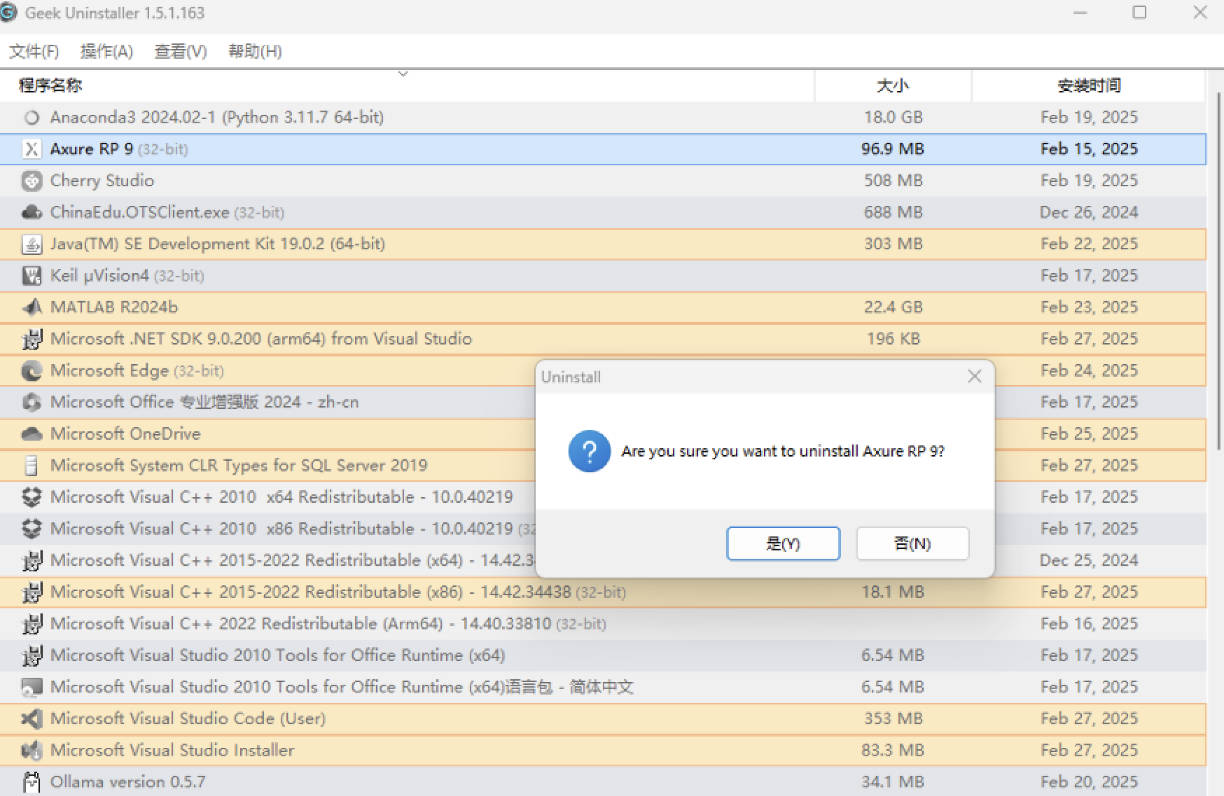Select the Cherry Studio name
Viewport: 1224px width, 796px height.
pos(102,181)
